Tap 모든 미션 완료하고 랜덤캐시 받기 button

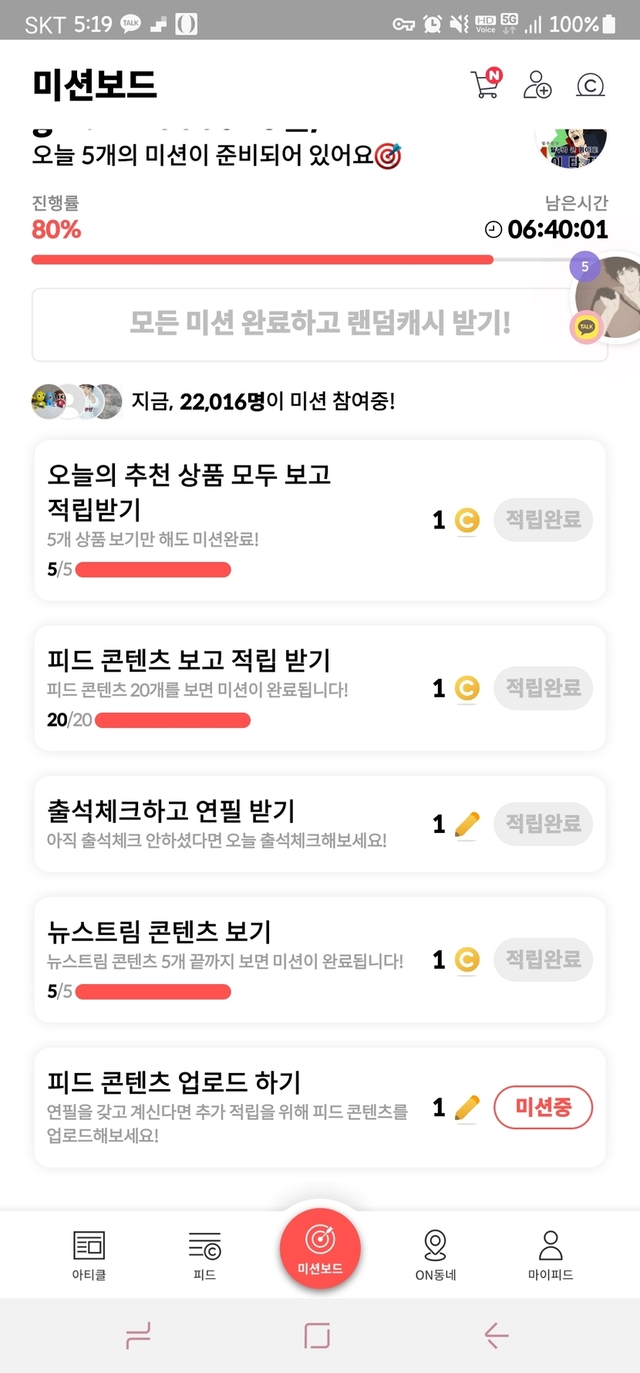point(319,324)
